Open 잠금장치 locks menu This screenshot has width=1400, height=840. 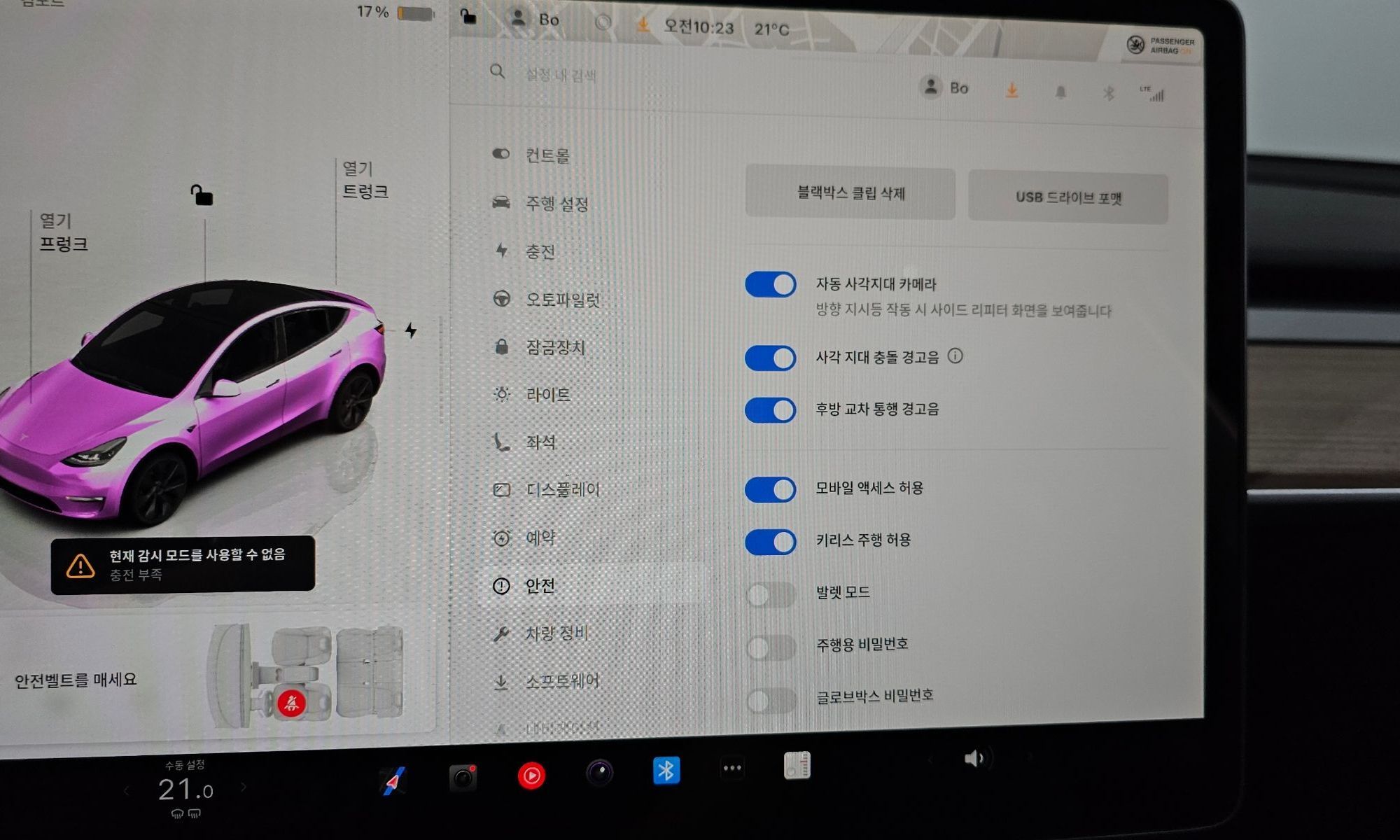point(539,347)
